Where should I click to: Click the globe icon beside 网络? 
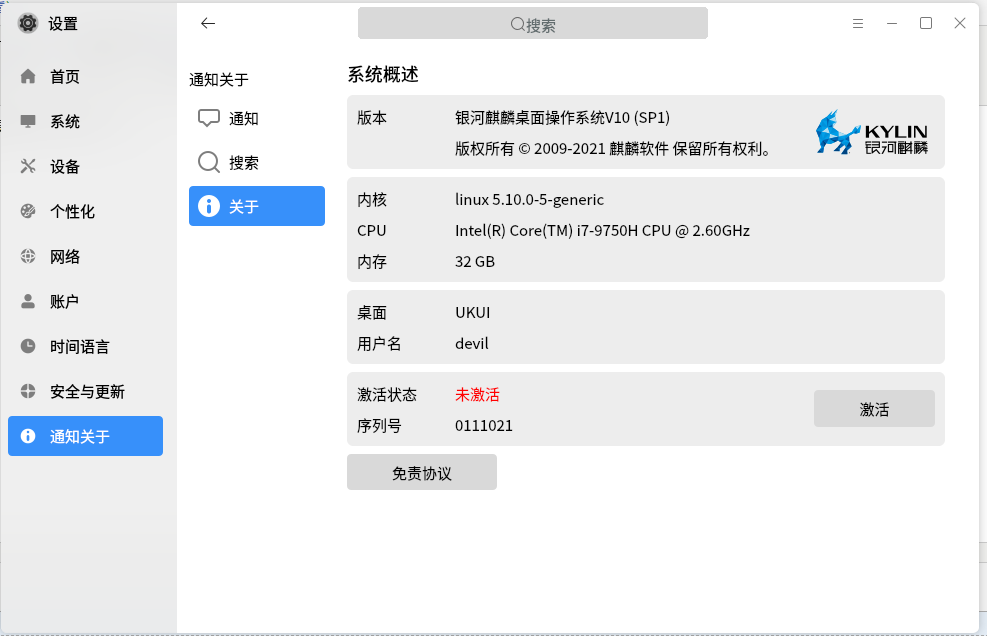28,256
